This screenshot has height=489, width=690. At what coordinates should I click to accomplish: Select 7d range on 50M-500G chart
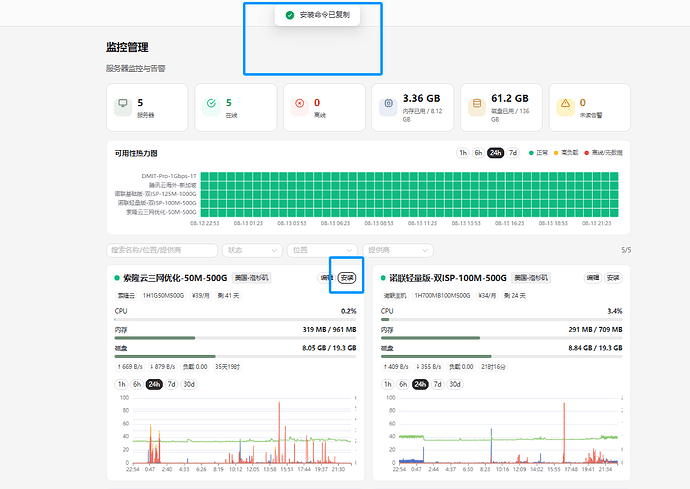[x=172, y=384]
